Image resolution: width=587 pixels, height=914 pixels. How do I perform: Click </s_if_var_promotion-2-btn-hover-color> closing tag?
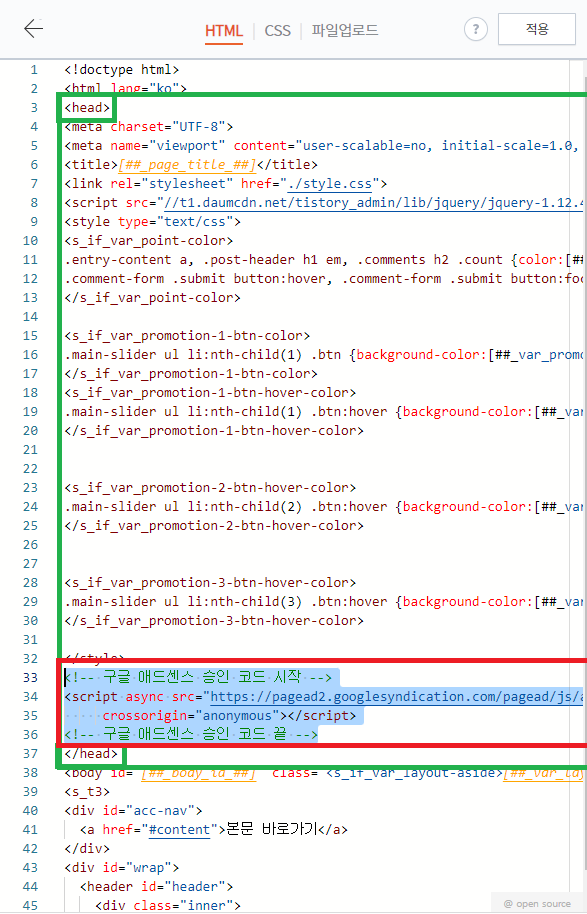pos(214,526)
